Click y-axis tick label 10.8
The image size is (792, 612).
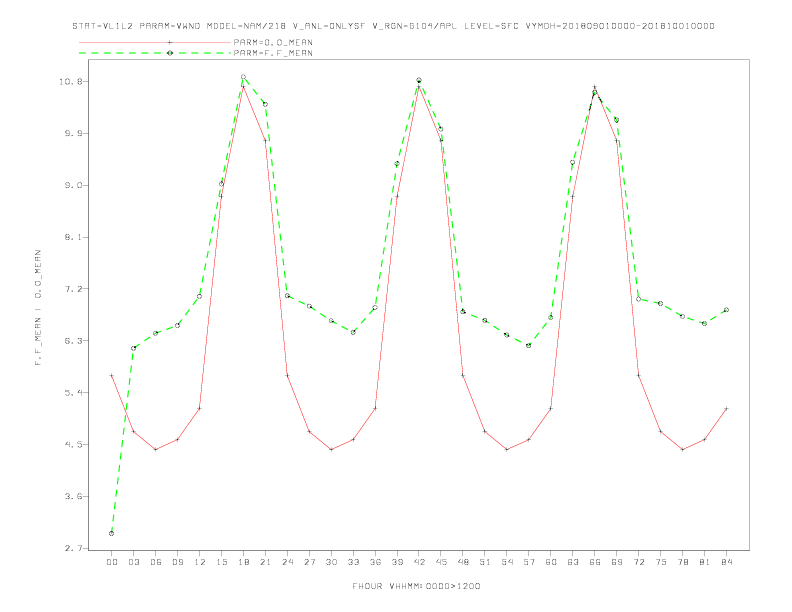70,81
